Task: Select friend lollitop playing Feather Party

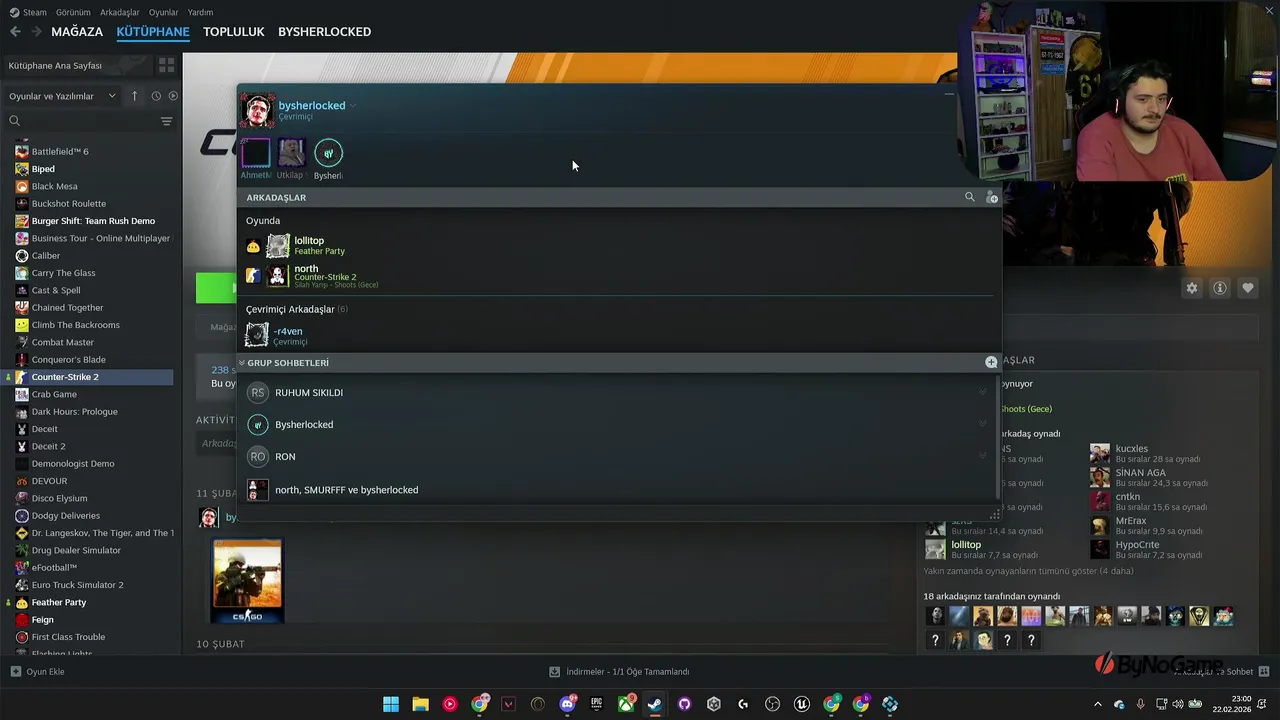Action: click(620, 246)
